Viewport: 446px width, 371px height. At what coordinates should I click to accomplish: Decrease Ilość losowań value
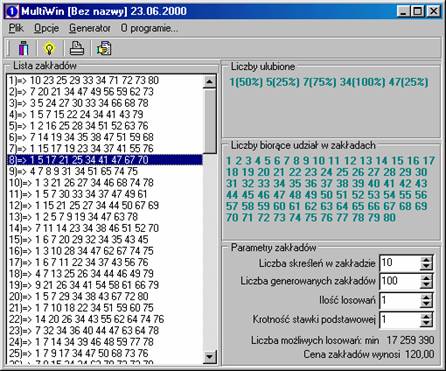pos(426,304)
